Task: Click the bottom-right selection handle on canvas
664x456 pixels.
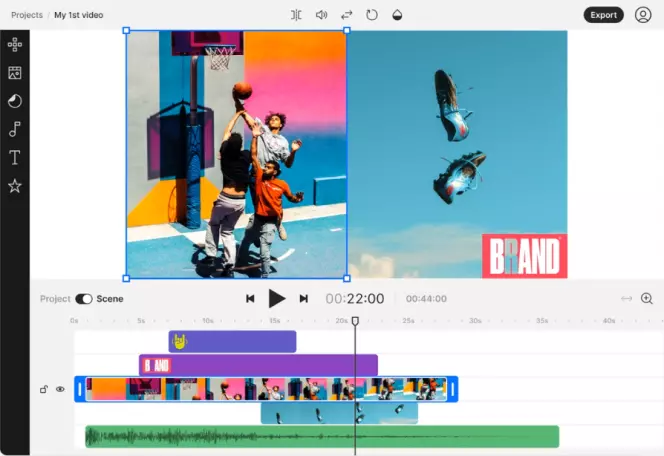Action: [347, 278]
